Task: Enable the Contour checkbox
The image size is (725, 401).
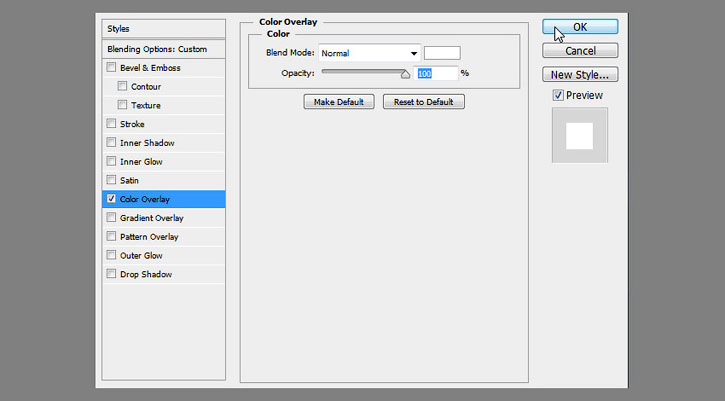Action: [122, 86]
